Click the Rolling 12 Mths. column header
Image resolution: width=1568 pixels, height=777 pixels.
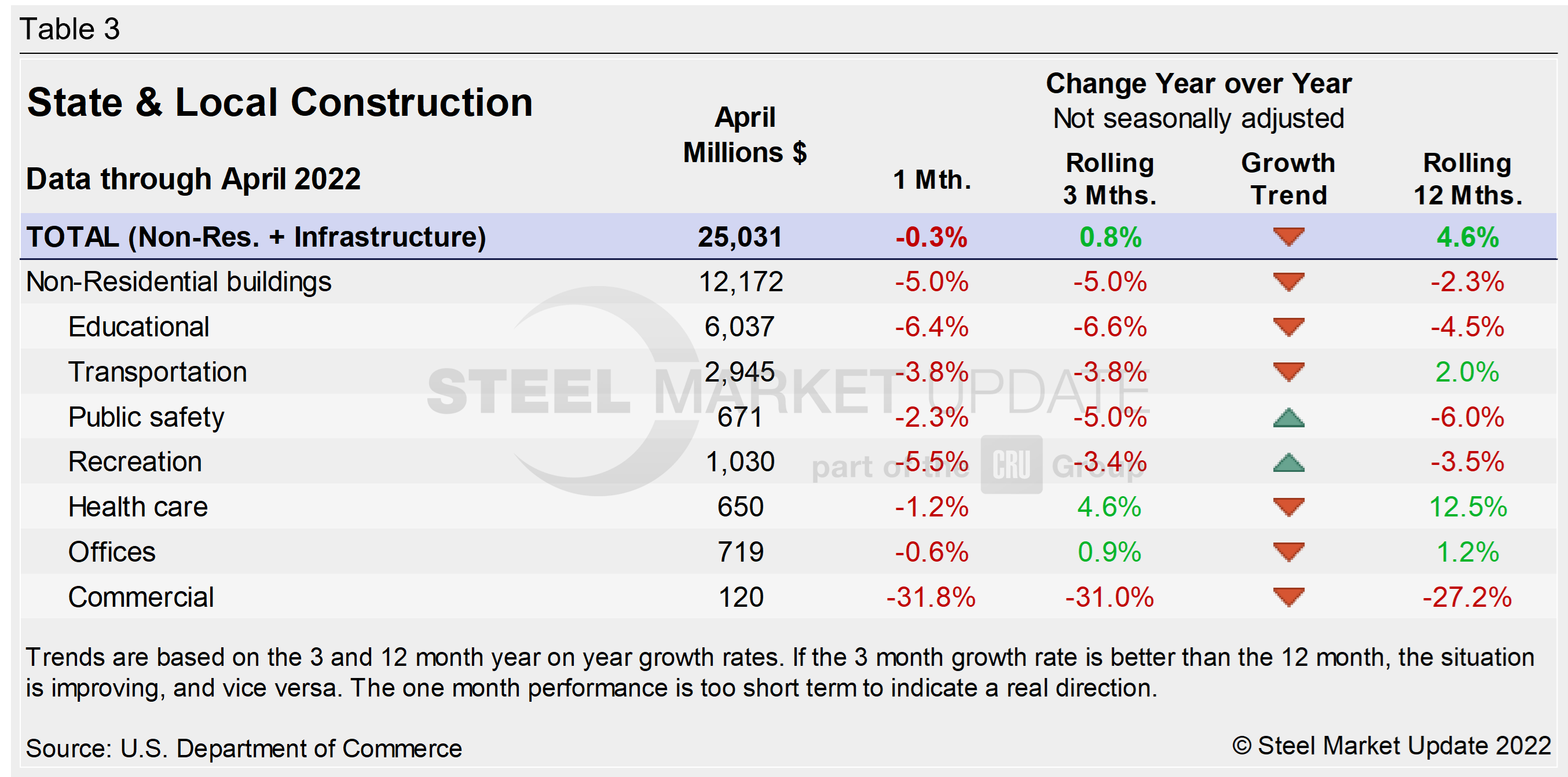tap(1467, 179)
